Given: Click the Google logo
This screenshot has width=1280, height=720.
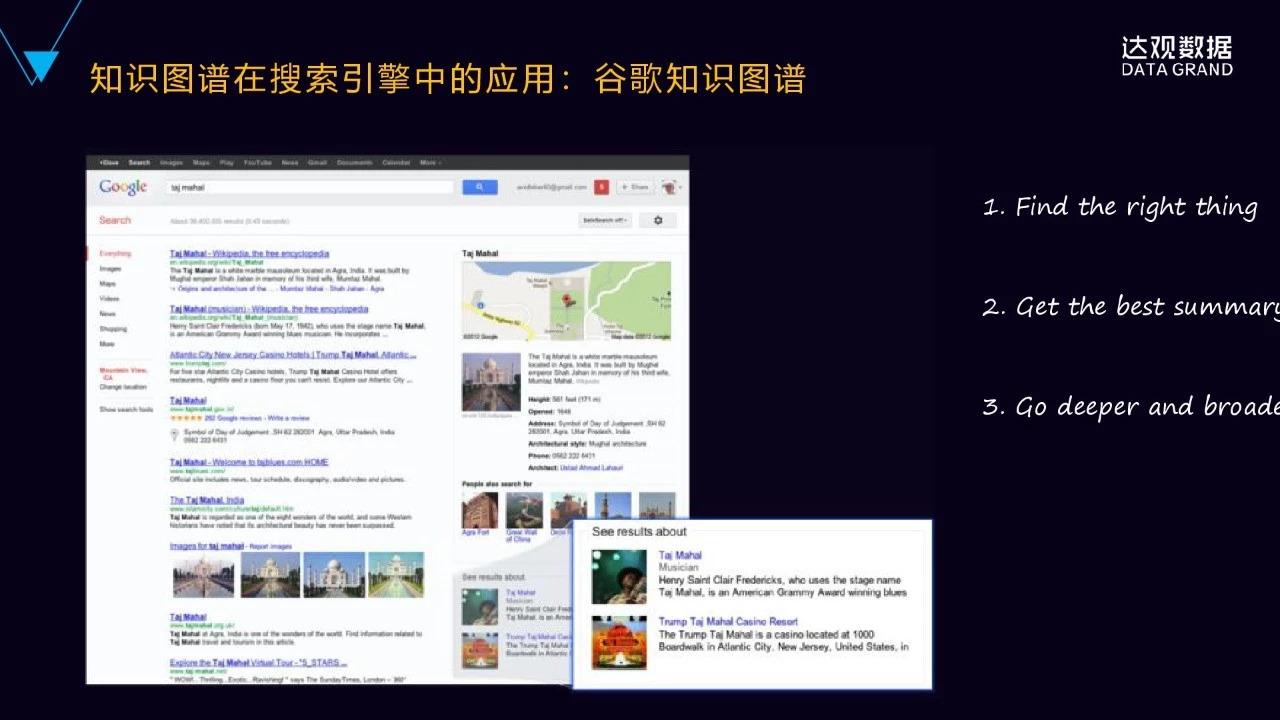Looking at the screenshot, I should tap(122, 186).
